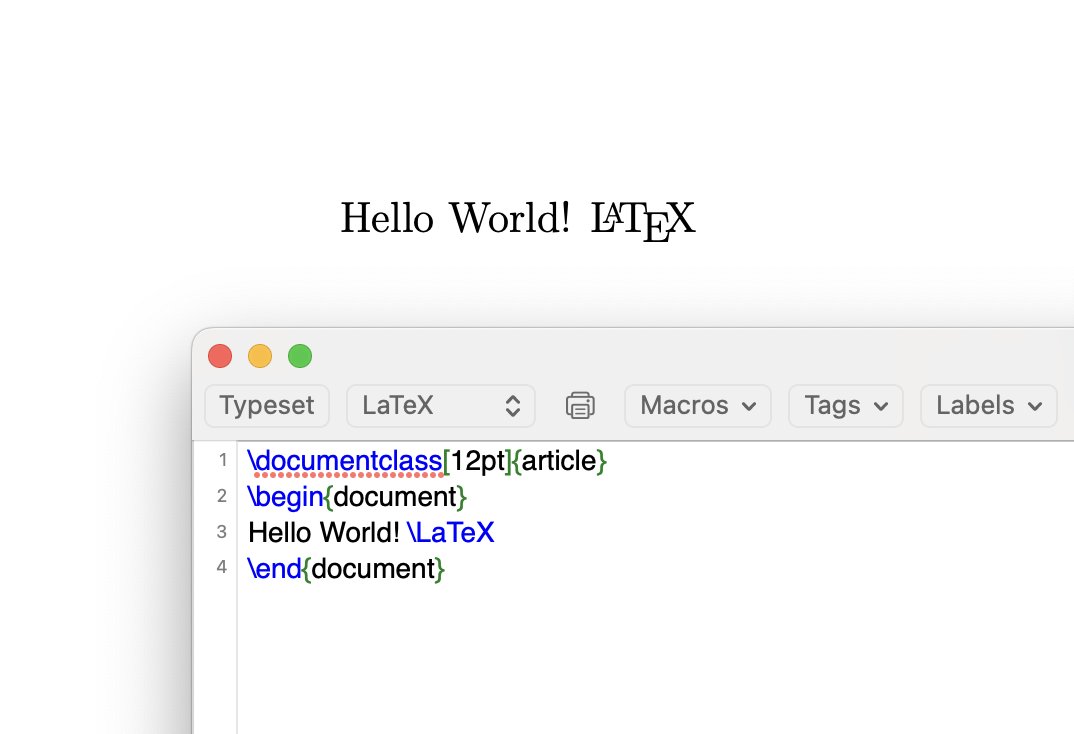Click the rendered Hello World! output text
Viewport: 1074px width, 734px height.
point(455,218)
